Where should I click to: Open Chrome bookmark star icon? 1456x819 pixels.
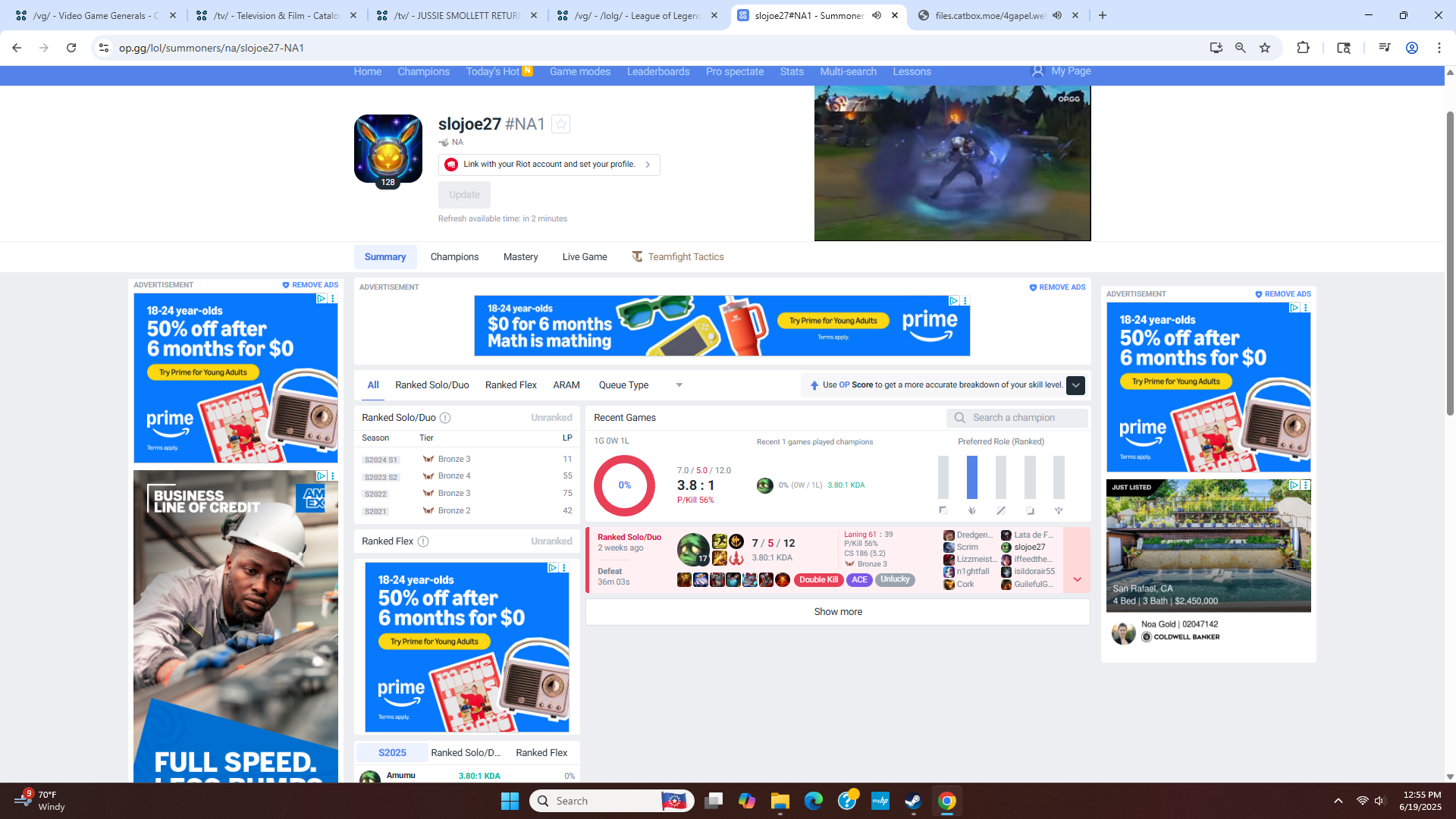[x=1264, y=48]
